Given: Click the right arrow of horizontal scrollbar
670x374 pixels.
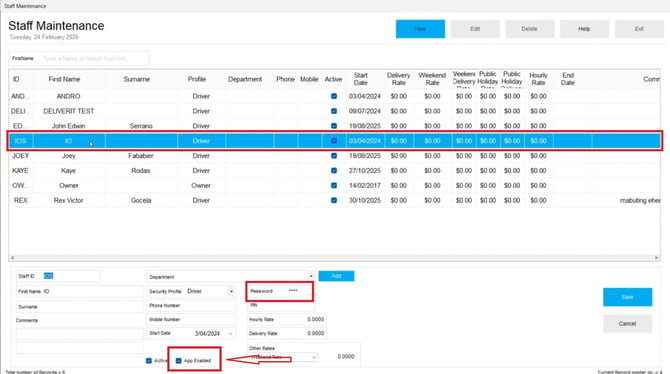Looking at the screenshot, I should [x=656, y=258].
